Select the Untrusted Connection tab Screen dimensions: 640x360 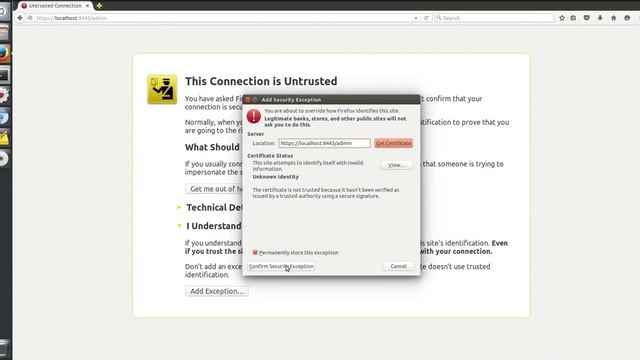coord(55,6)
